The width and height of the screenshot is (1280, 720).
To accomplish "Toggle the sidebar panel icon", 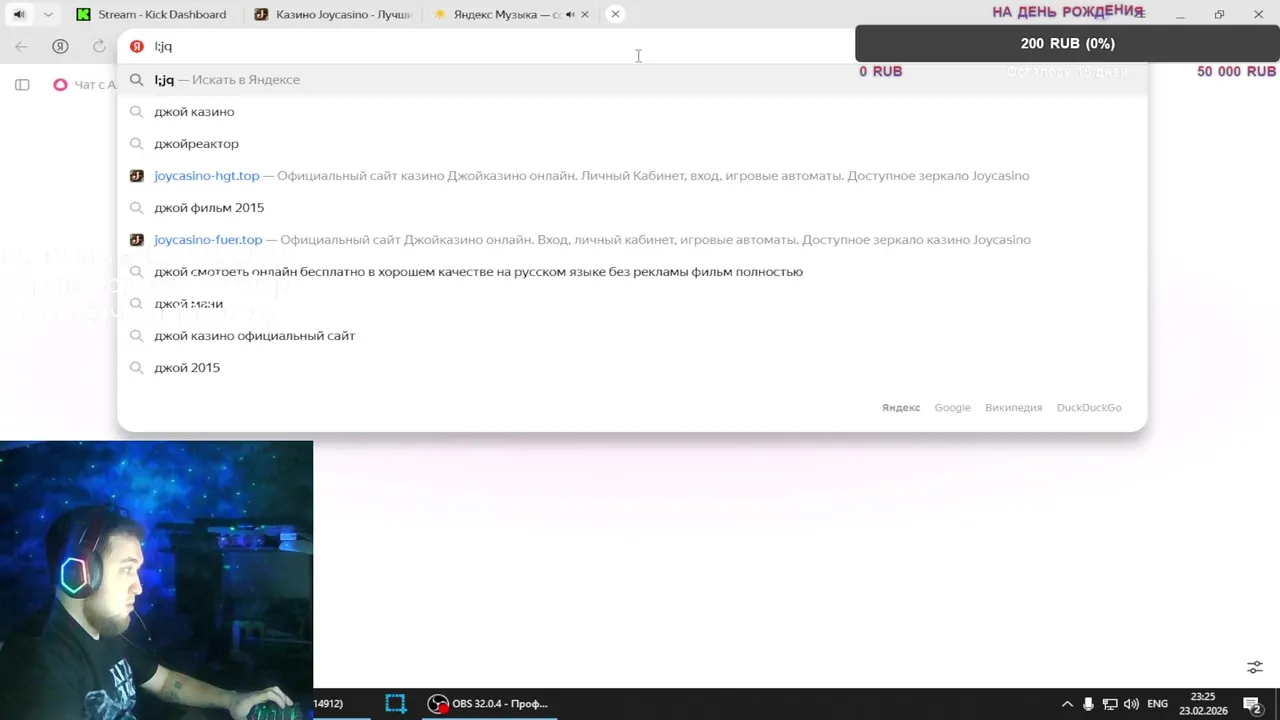I will pyautogui.click(x=22, y=85).
